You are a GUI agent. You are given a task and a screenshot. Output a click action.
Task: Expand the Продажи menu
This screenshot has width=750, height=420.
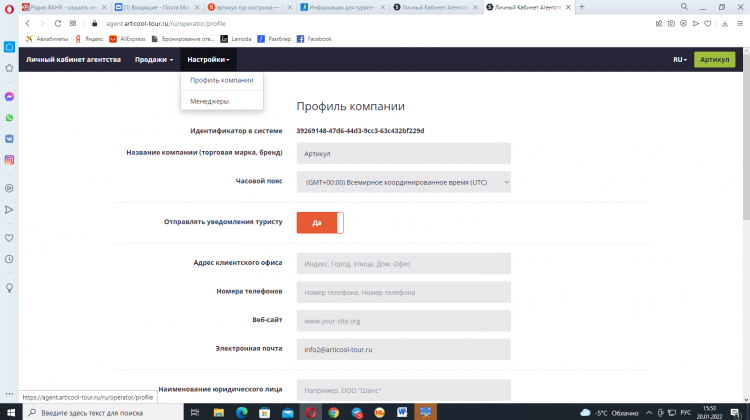coord(154,60)
